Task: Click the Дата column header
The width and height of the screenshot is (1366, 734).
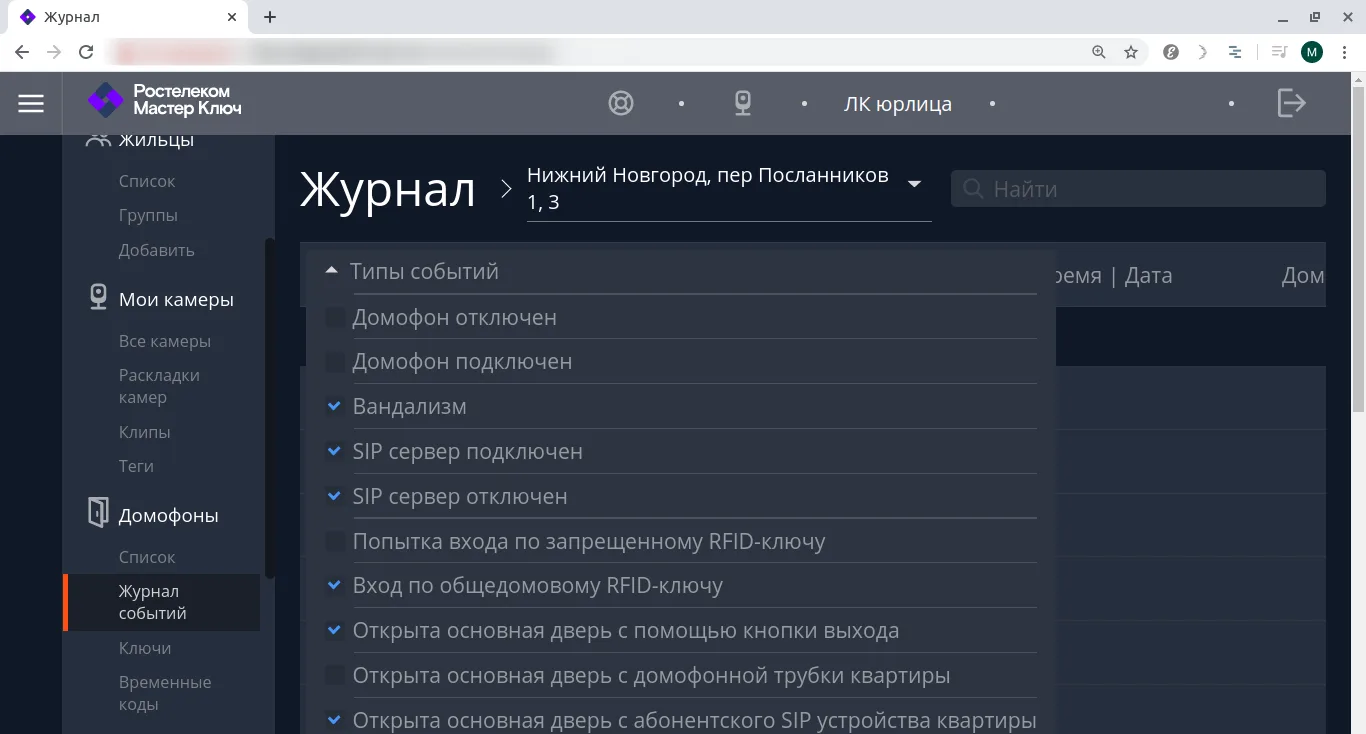Action: [x=1148, y=275]
